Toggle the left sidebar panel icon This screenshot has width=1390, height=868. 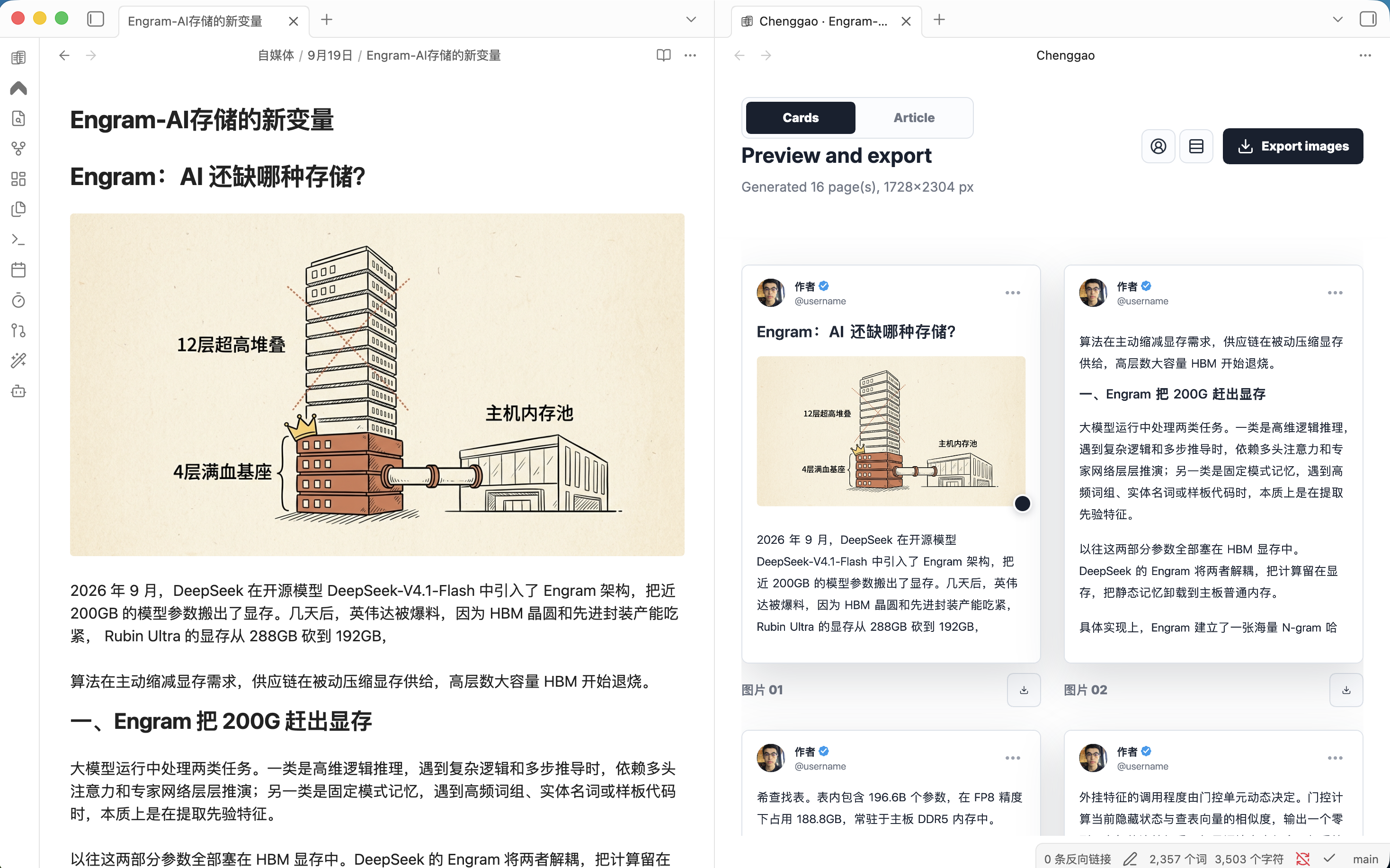(x=95, y=19)
